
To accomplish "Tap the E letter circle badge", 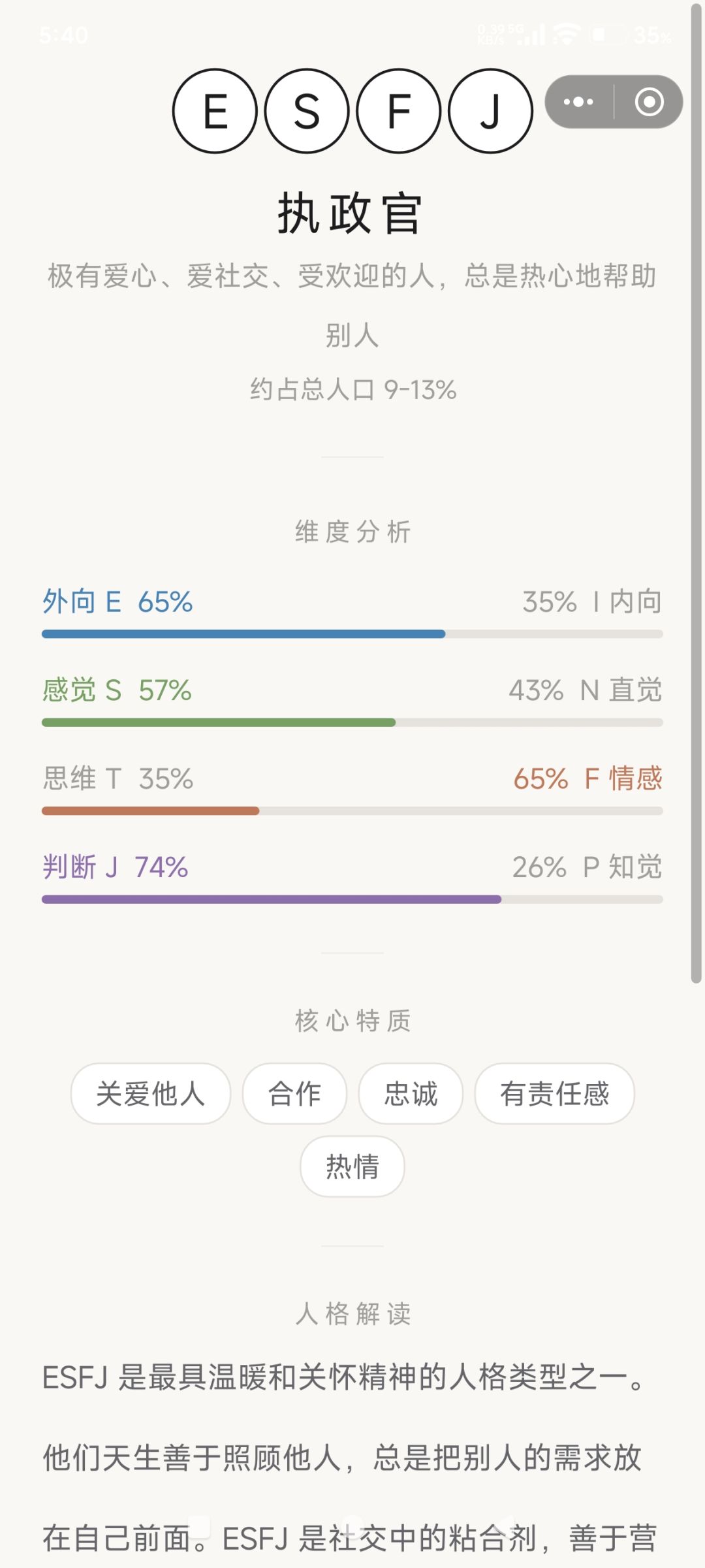I will 215,111.
